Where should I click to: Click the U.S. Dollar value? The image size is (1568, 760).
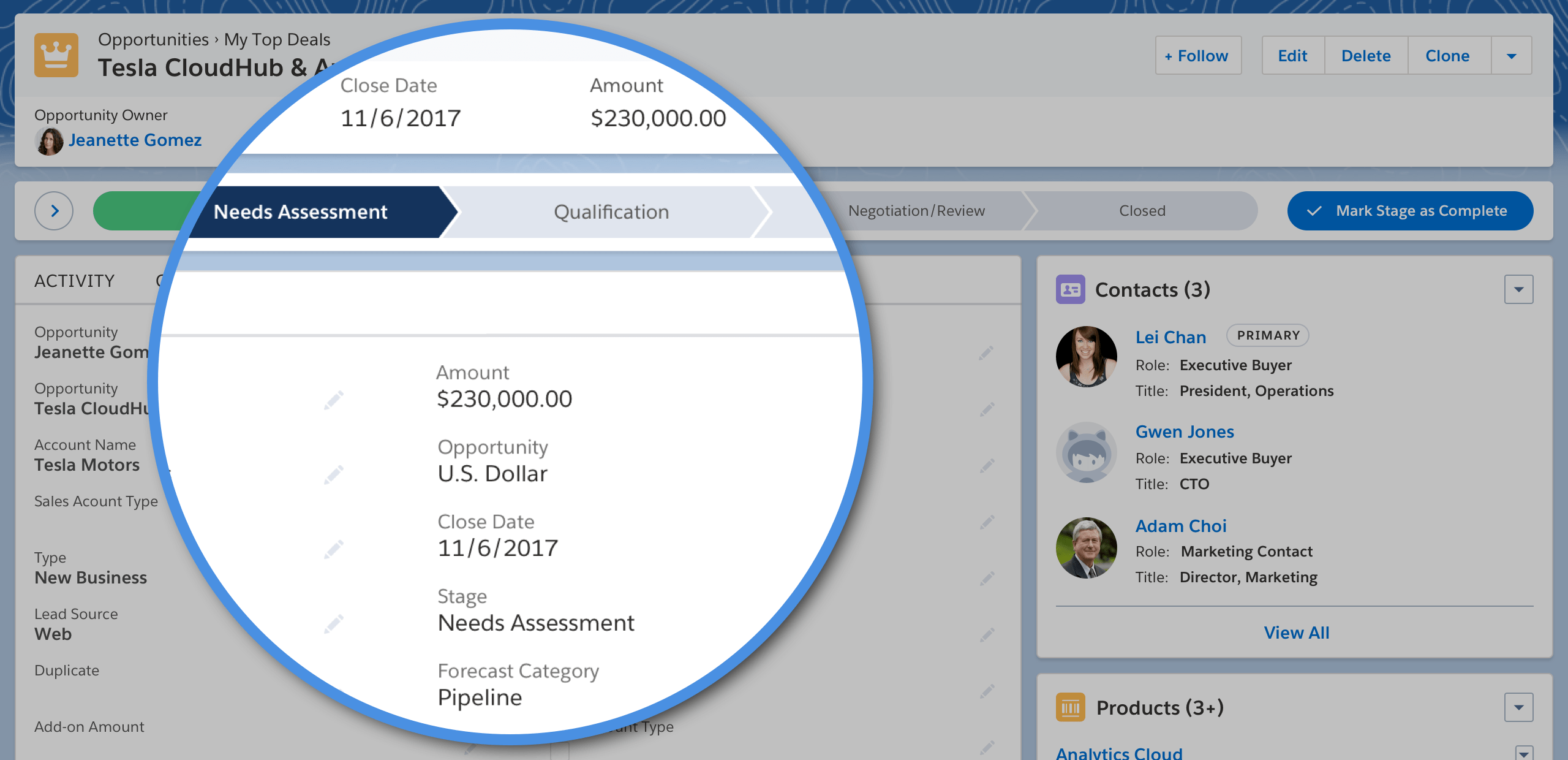pos(492,474)
